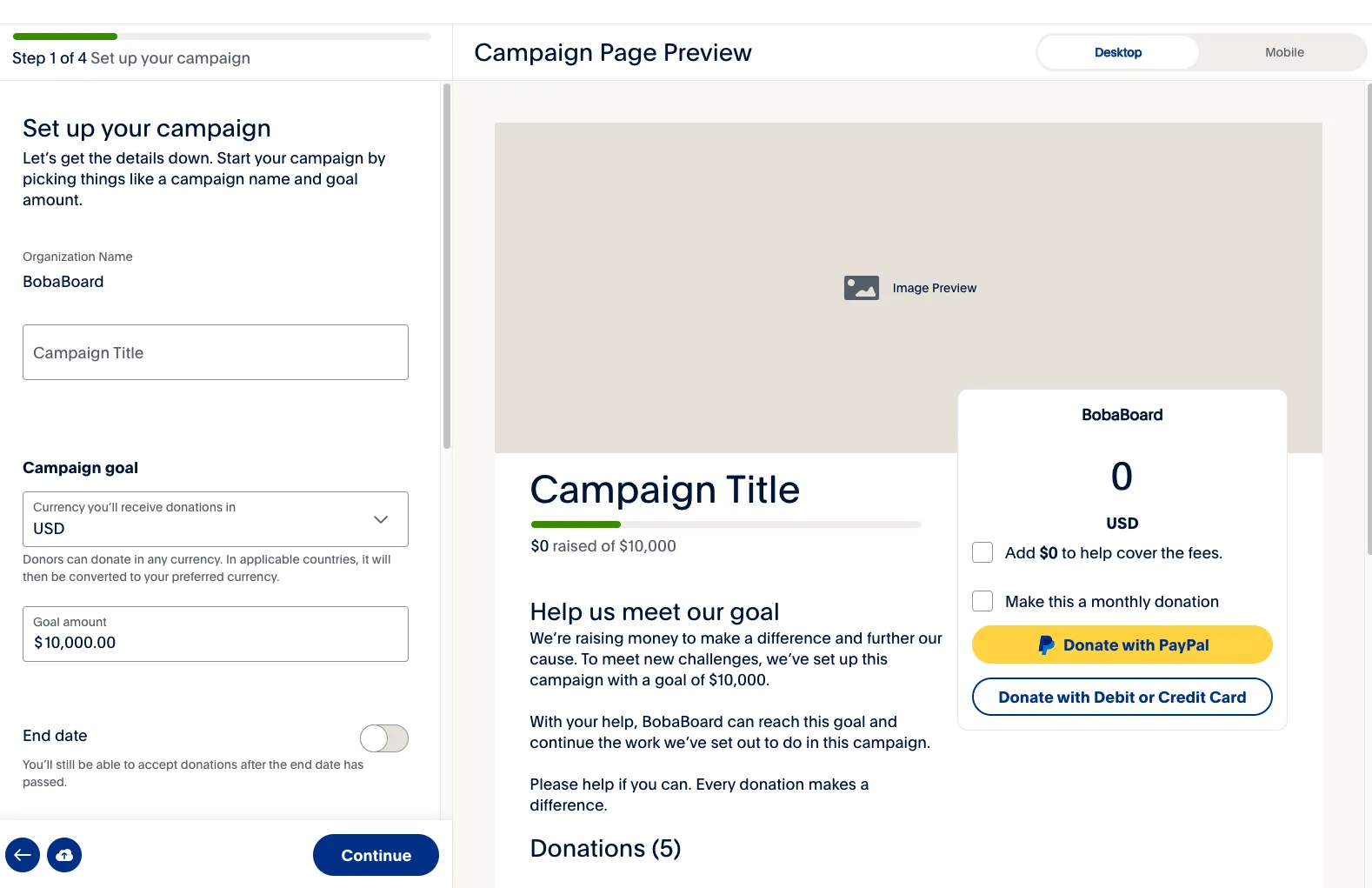1372x888 pixels.
Task: Click Donate with Debit or Credit Card
Action: [x=1122, y=697]
